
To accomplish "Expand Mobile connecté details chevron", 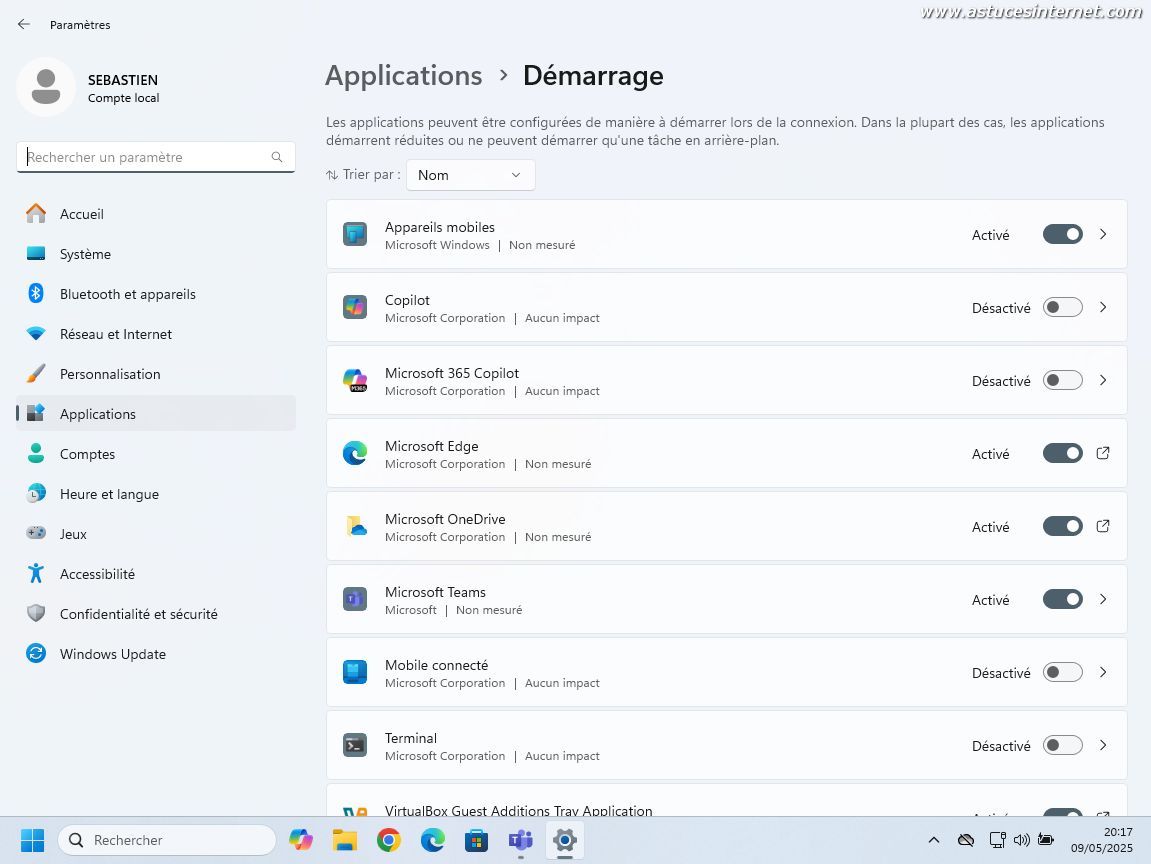I will (1103, 672).
